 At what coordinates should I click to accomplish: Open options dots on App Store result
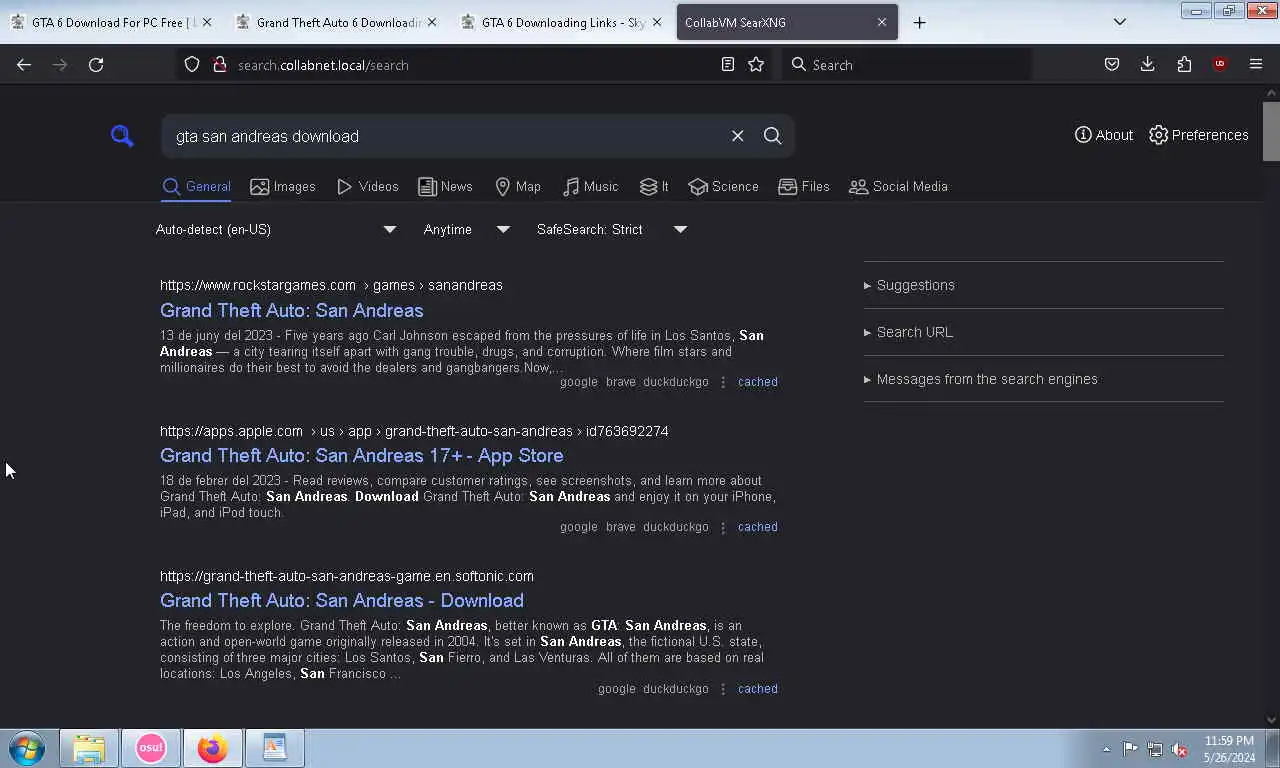(723, 527)
